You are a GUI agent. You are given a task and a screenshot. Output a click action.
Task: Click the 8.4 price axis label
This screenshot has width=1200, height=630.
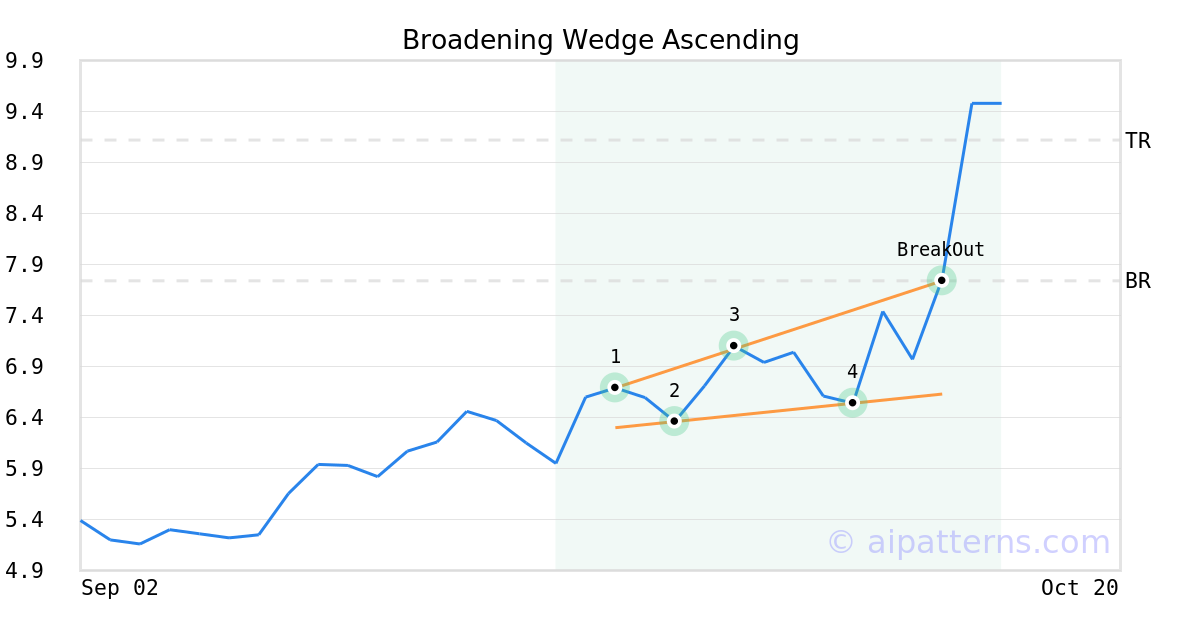point(24,214)
